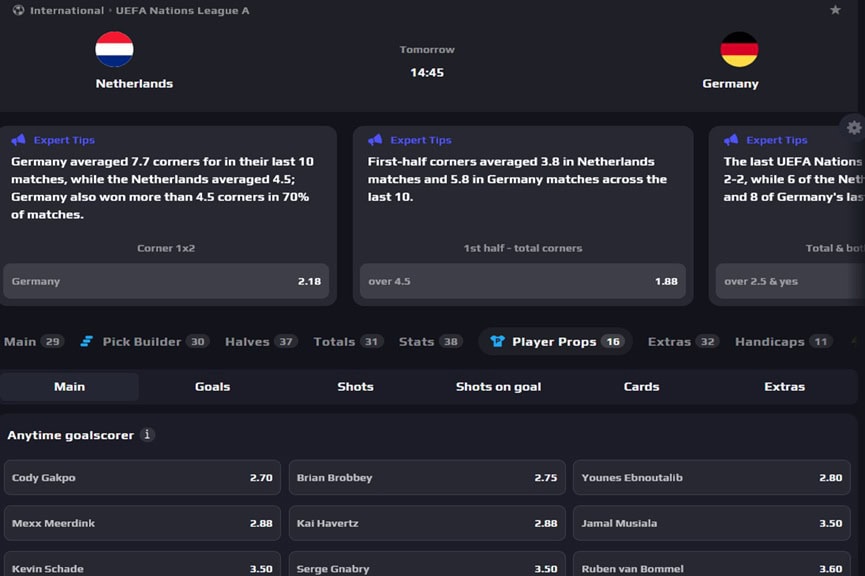Bet on Kevin Schade to score at 3.50
865x576 pixels.
point(142,564)
